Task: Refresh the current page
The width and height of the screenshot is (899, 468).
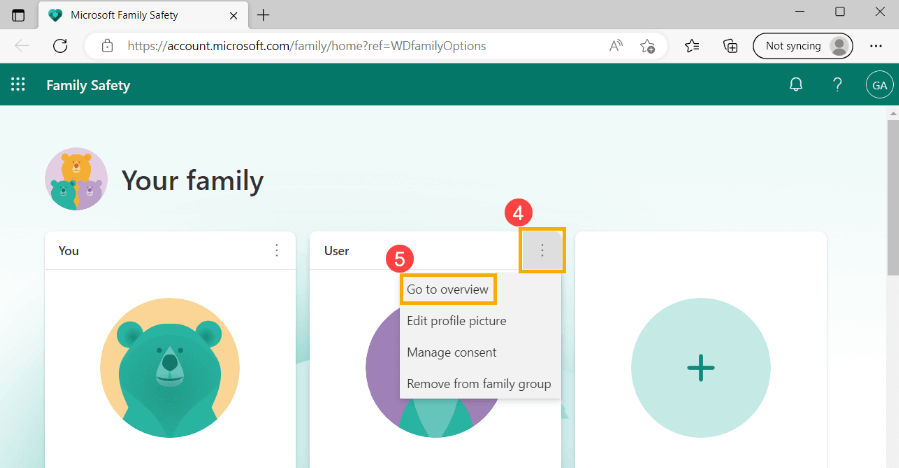Action: (x=60, y=46)
